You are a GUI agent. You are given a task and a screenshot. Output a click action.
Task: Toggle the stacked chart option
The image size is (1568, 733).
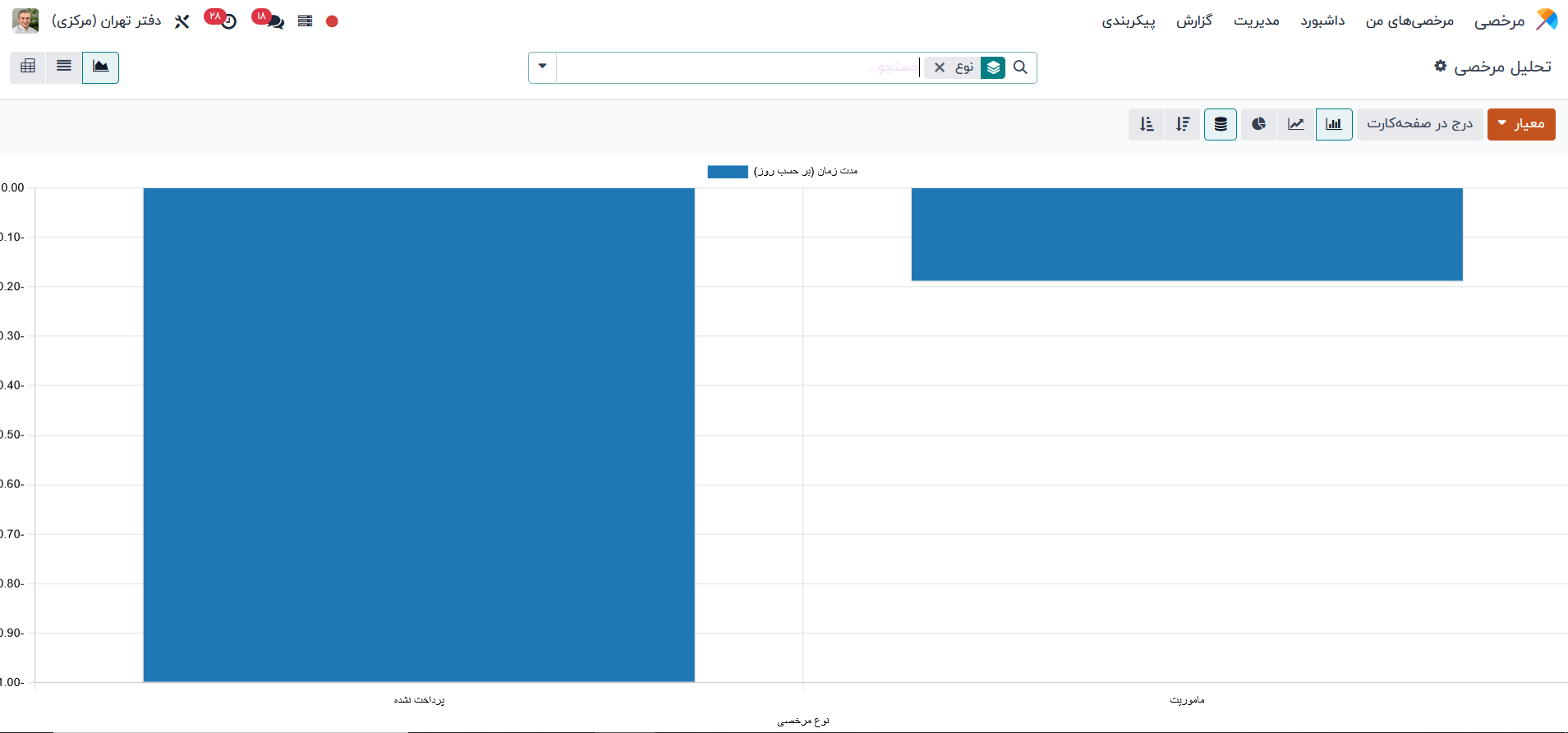tap(1221, 124)
